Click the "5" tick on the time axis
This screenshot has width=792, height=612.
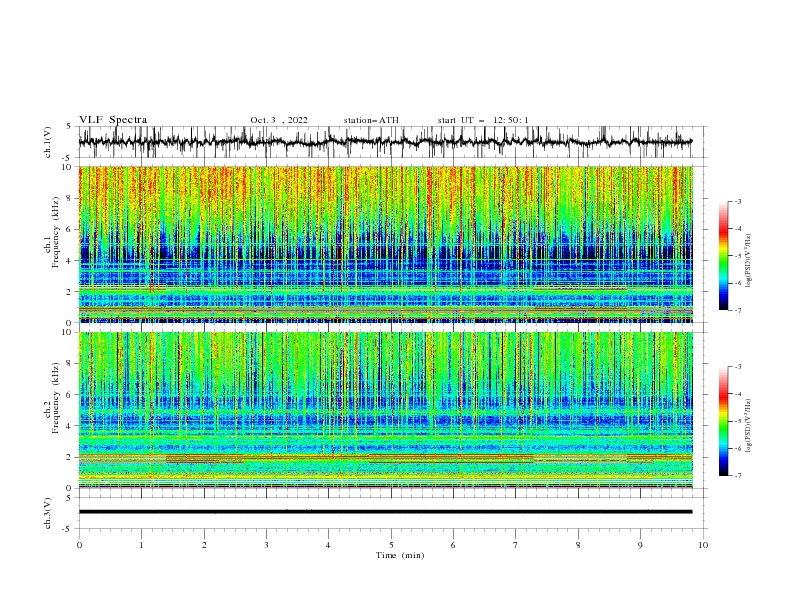point(391,545)
